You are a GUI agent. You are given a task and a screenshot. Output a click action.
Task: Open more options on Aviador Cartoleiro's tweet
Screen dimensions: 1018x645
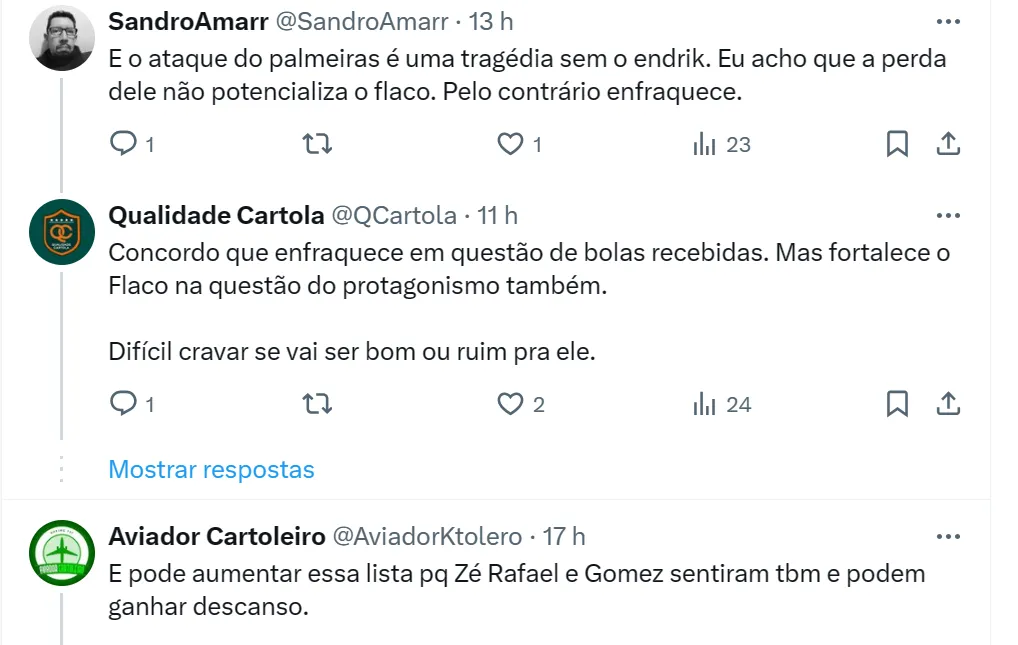[x=947, y=537]
